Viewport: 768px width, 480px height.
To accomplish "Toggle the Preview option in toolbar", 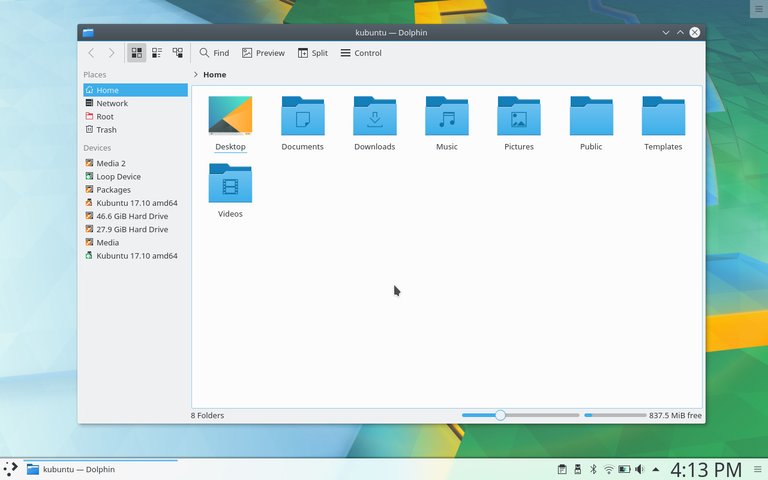I will coord(263,53).
